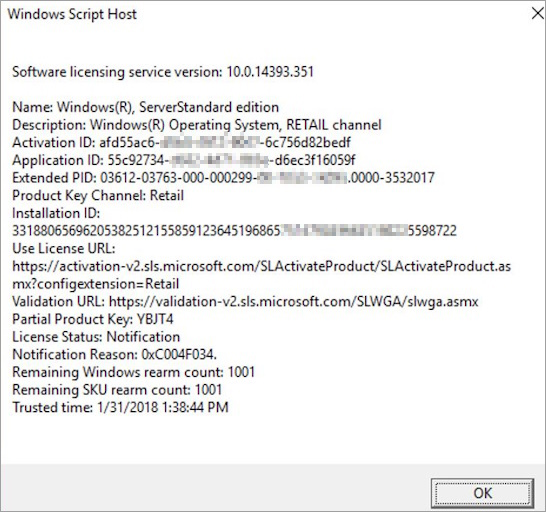Click the Application ID line
This screenshot has width=546, height=512.
point(184,160)
